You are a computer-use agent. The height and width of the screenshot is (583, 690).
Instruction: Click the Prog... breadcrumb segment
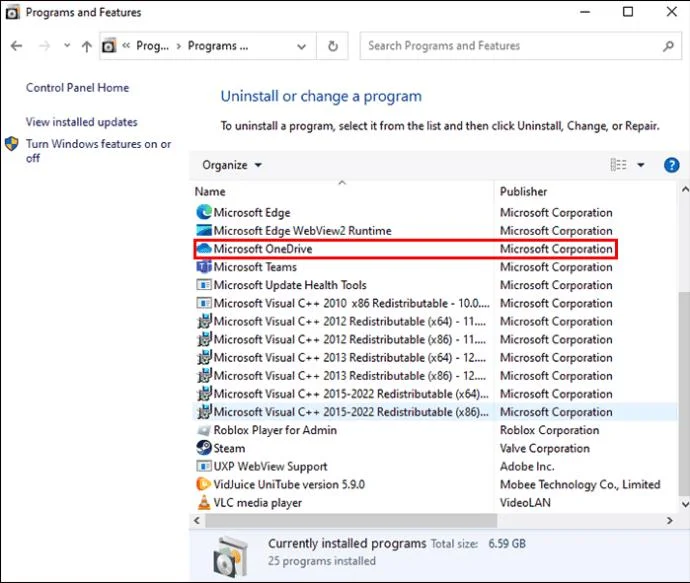tap(152, 46)
